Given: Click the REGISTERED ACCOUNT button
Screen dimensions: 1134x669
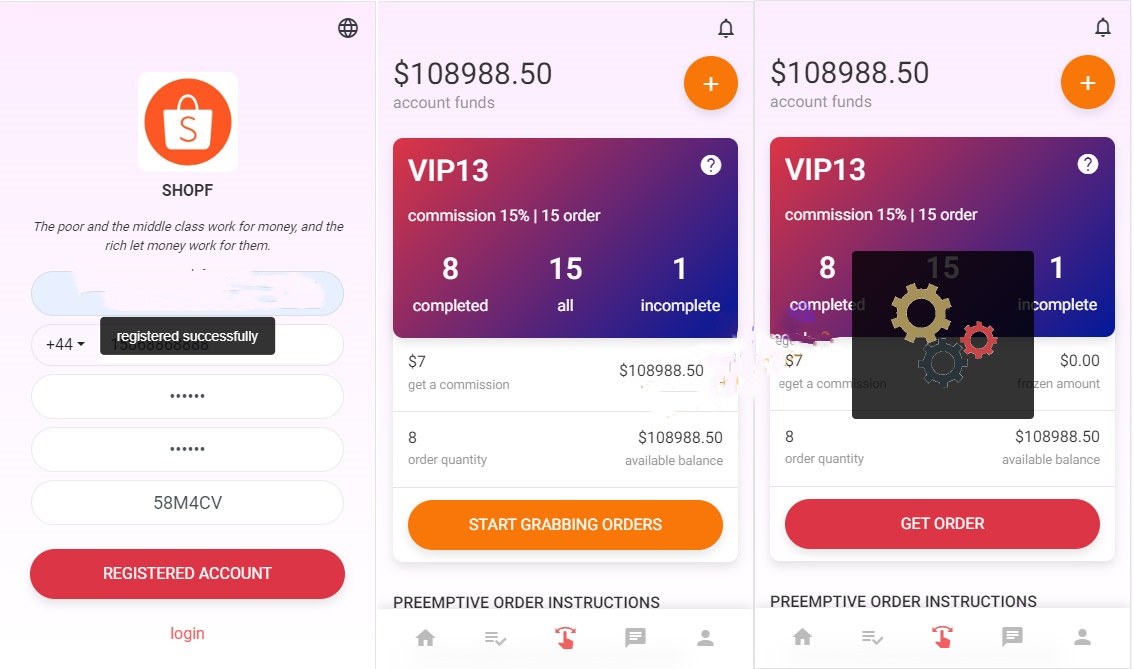Looking at the screenshot, I should [187, 573].
